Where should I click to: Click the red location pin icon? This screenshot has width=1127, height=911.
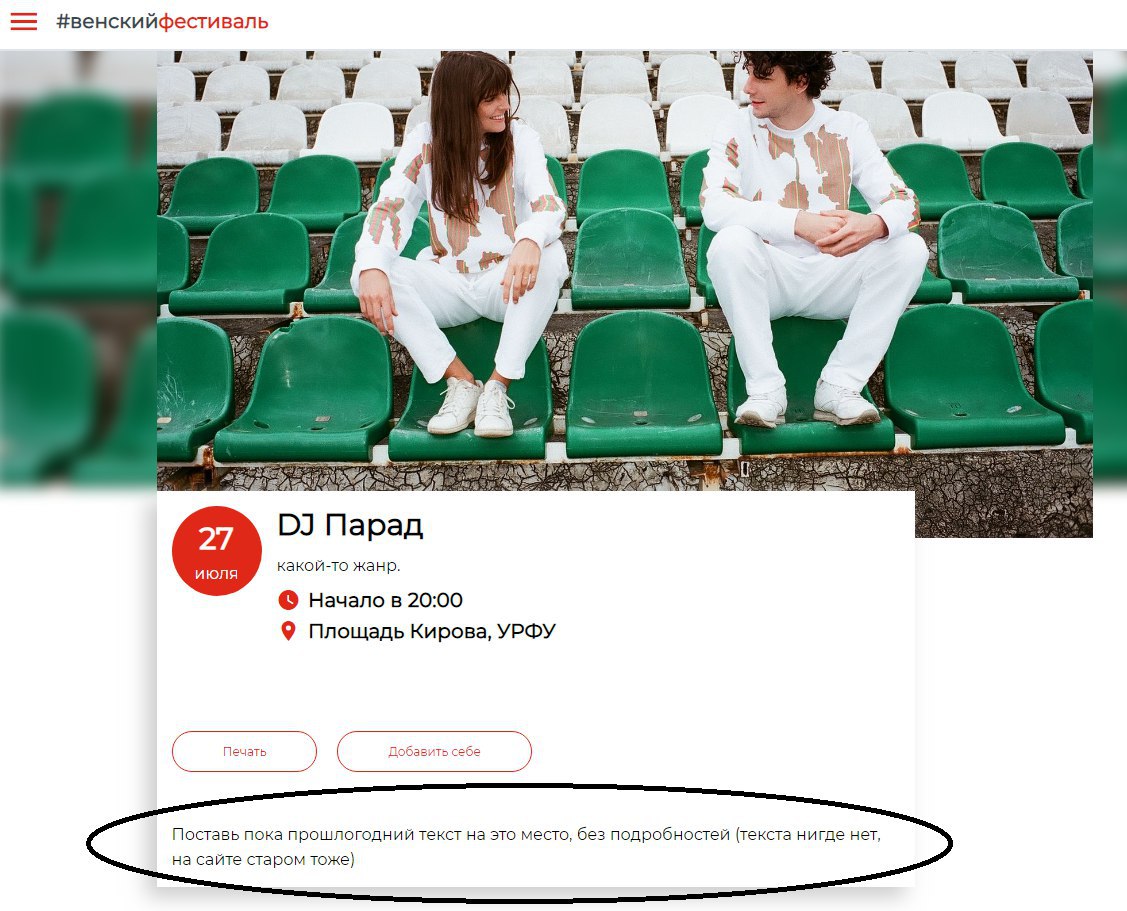tap(288, 631)
